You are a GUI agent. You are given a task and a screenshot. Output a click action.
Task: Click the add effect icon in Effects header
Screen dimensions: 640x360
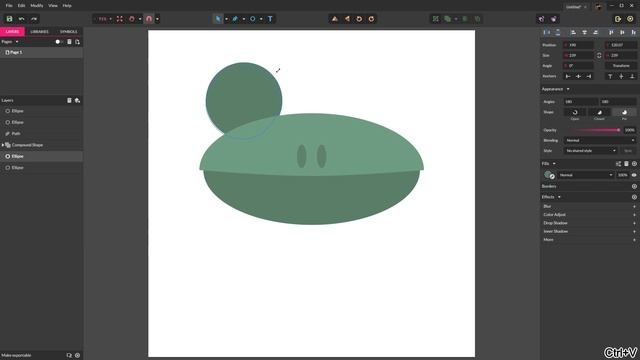click(634, 197)
